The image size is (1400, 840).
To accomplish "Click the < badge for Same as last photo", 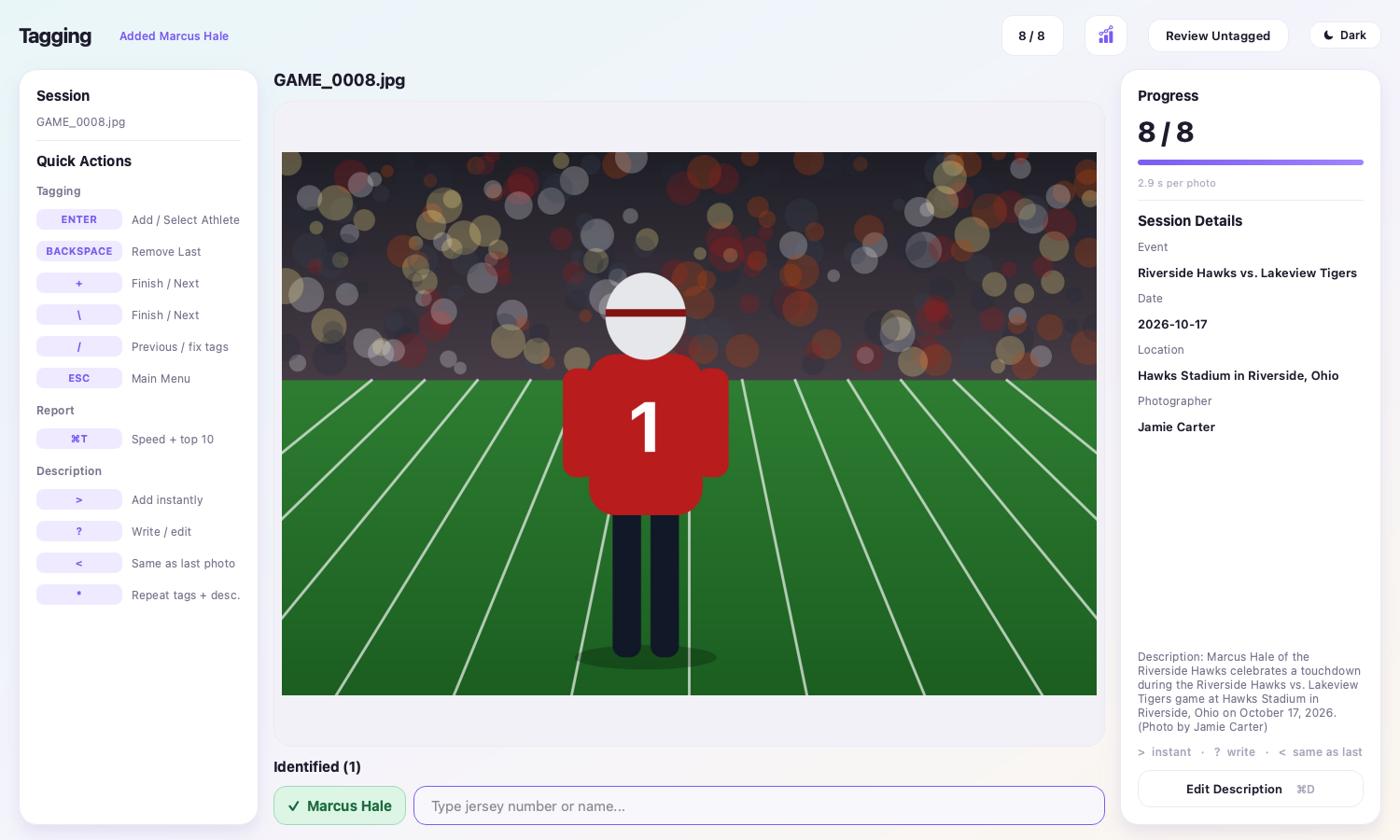I will tap(79, 563).
